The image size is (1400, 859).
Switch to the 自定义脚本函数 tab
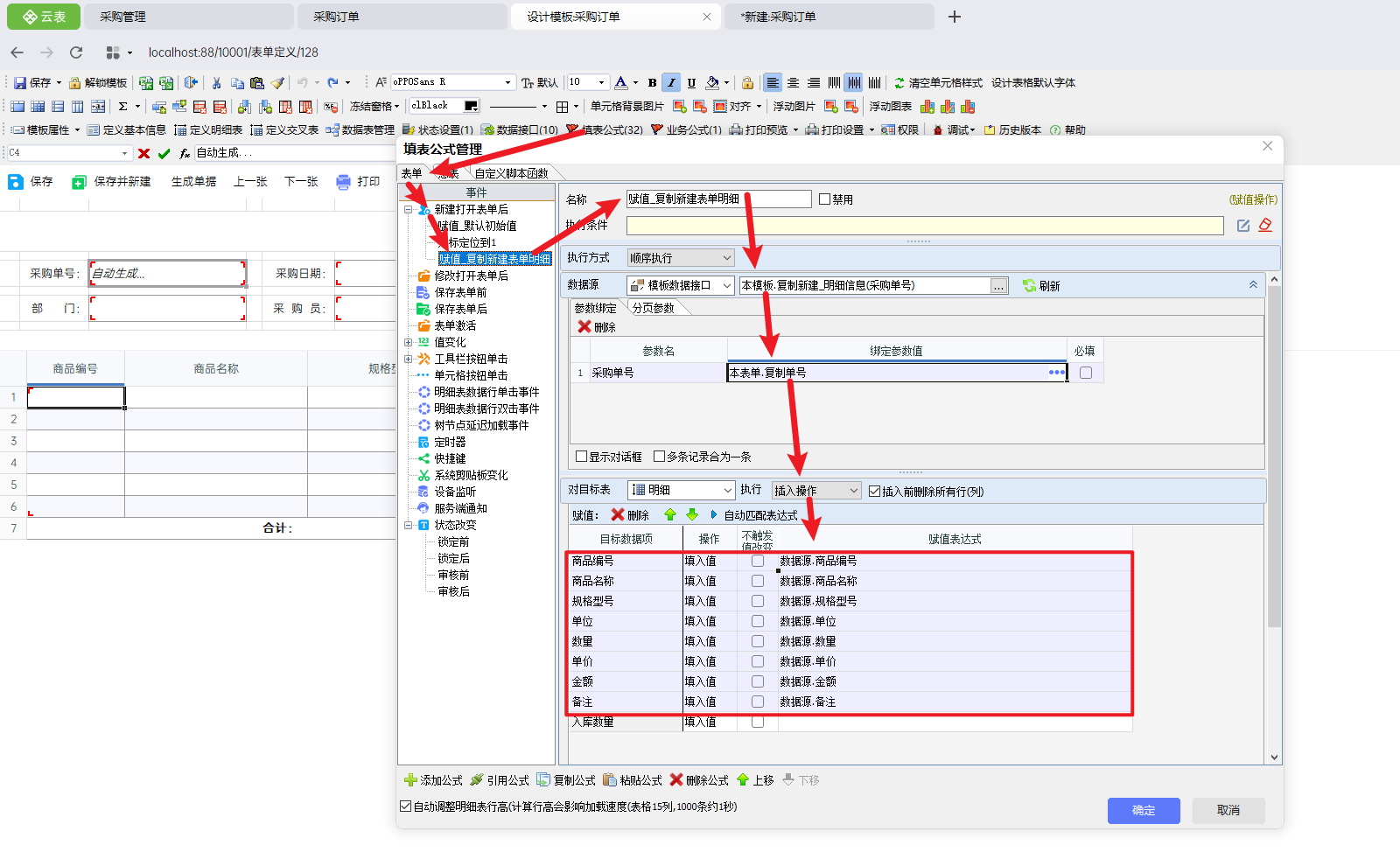[511, 173]
